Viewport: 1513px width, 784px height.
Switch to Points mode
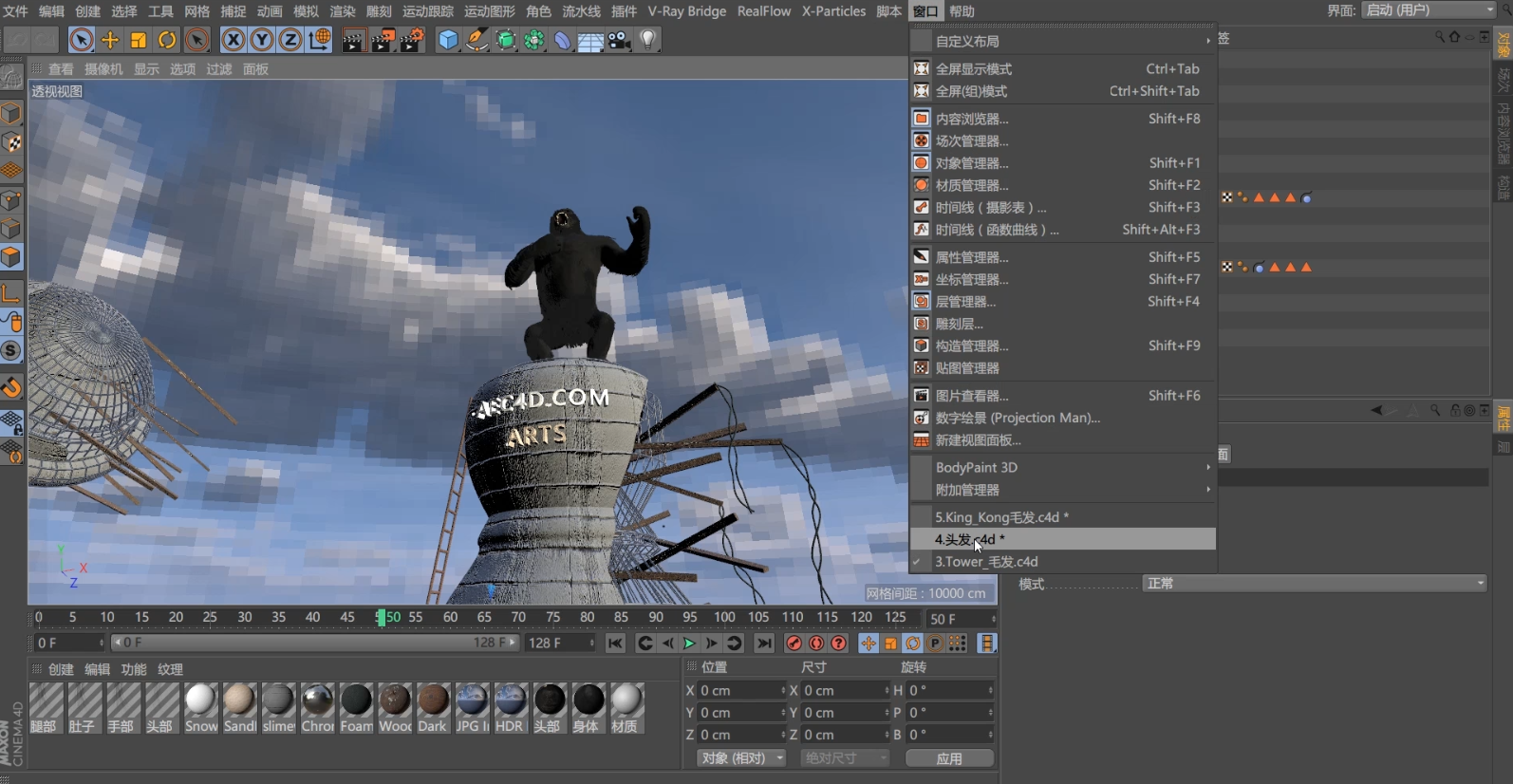click(x=11, y=200)
